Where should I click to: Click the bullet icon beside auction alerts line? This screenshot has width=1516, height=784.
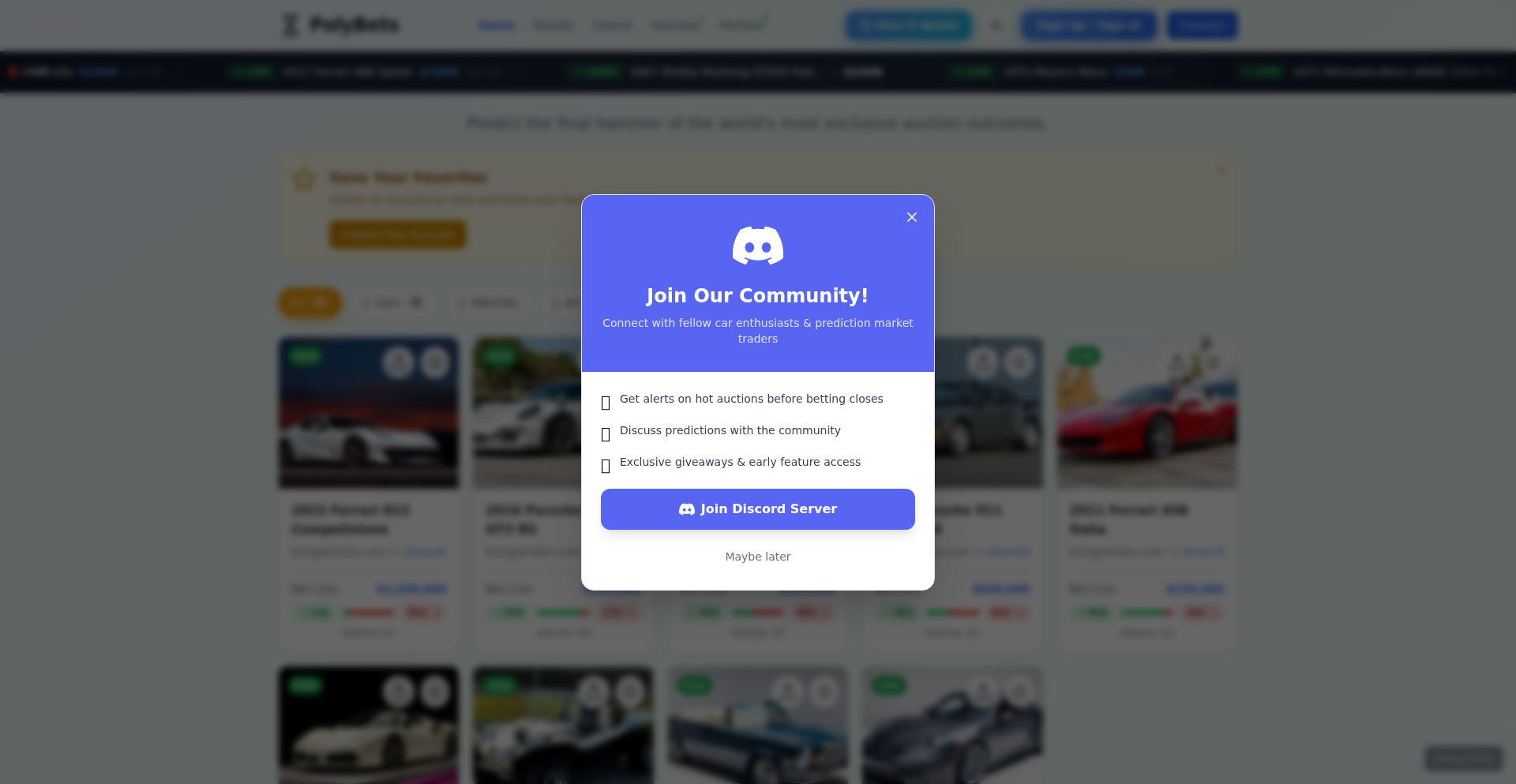[x=606, y=403]
